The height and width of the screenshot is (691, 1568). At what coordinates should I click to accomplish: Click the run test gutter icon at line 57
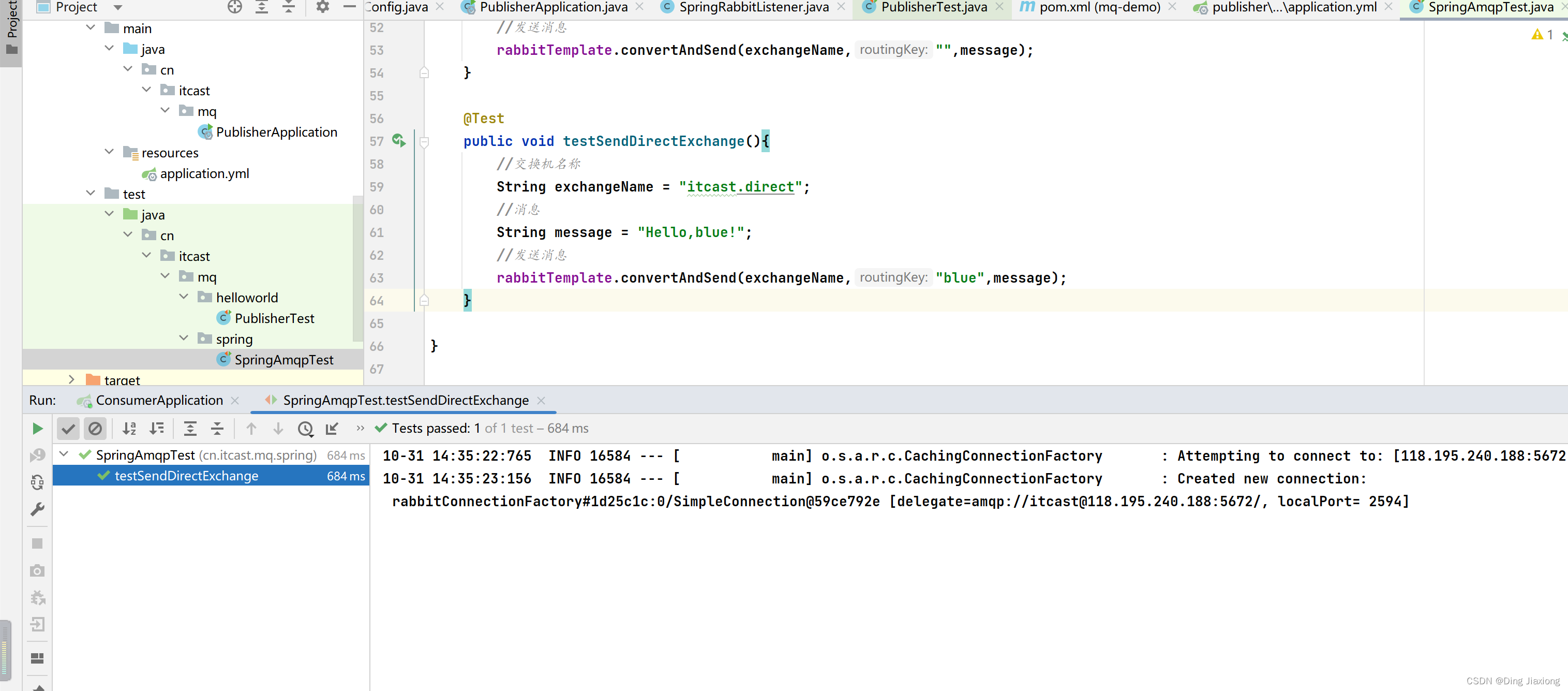(x=399, y=141)
